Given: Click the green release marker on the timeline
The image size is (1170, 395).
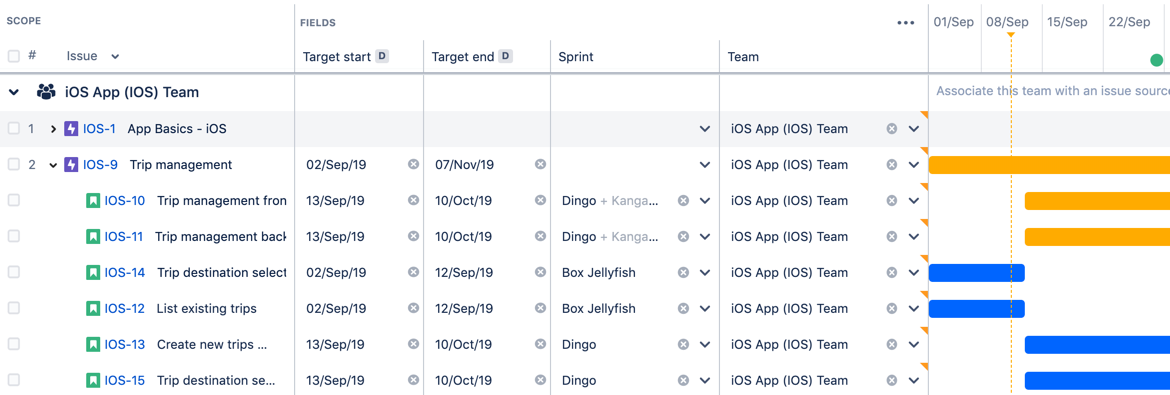Looking at the screenshot, I should click(1157, 60).
